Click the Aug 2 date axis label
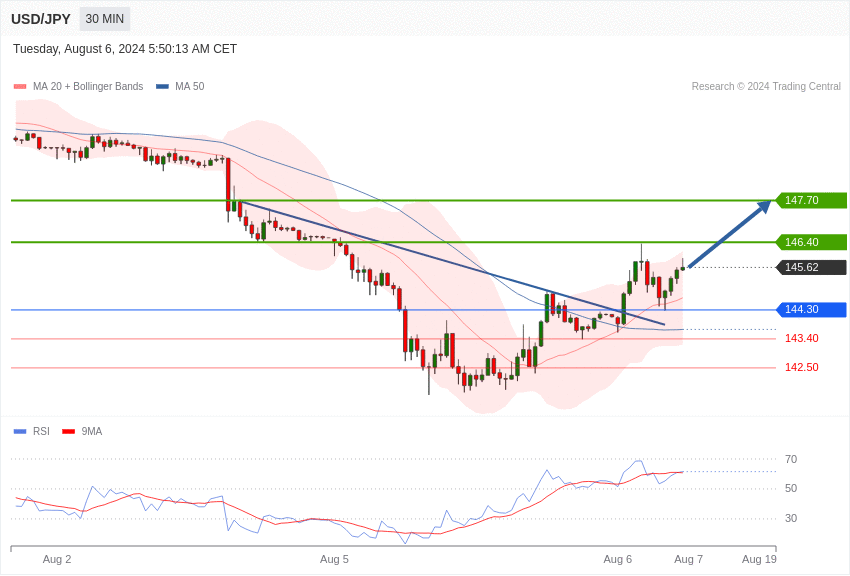The height and width of the screenshot is (576, 850). coord(57,559)
